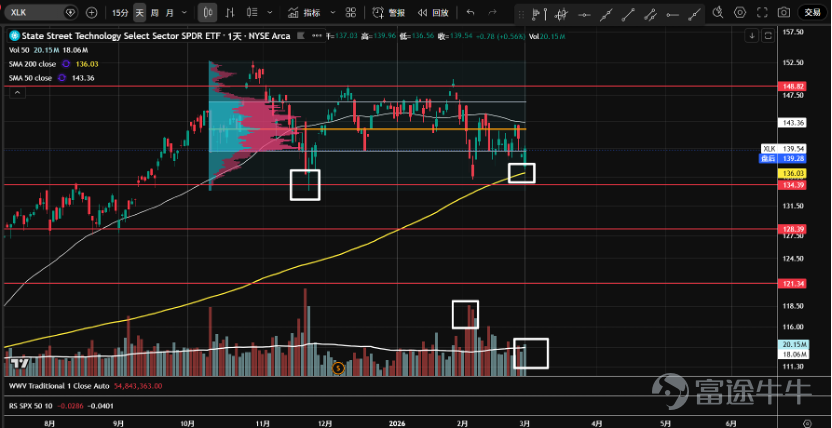This screenshot has width=832, height=428.
Task: Select the horizontal ray tool
Action: coord(673,14)
